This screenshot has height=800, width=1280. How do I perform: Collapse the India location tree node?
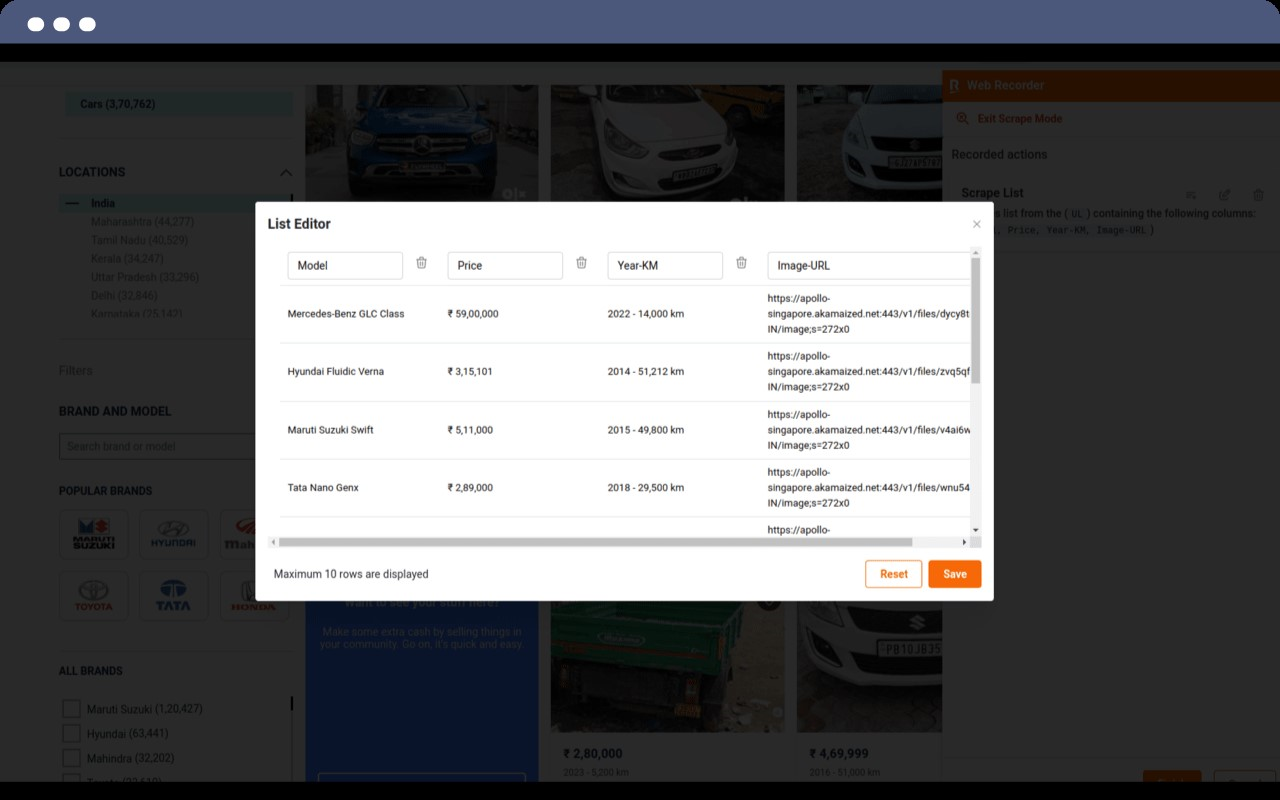coord(71,203)
